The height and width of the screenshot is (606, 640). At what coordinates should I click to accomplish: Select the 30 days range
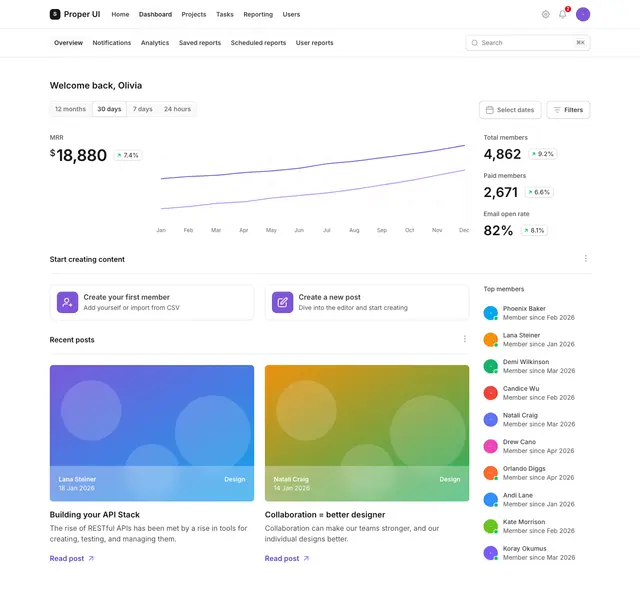[109, 109]
